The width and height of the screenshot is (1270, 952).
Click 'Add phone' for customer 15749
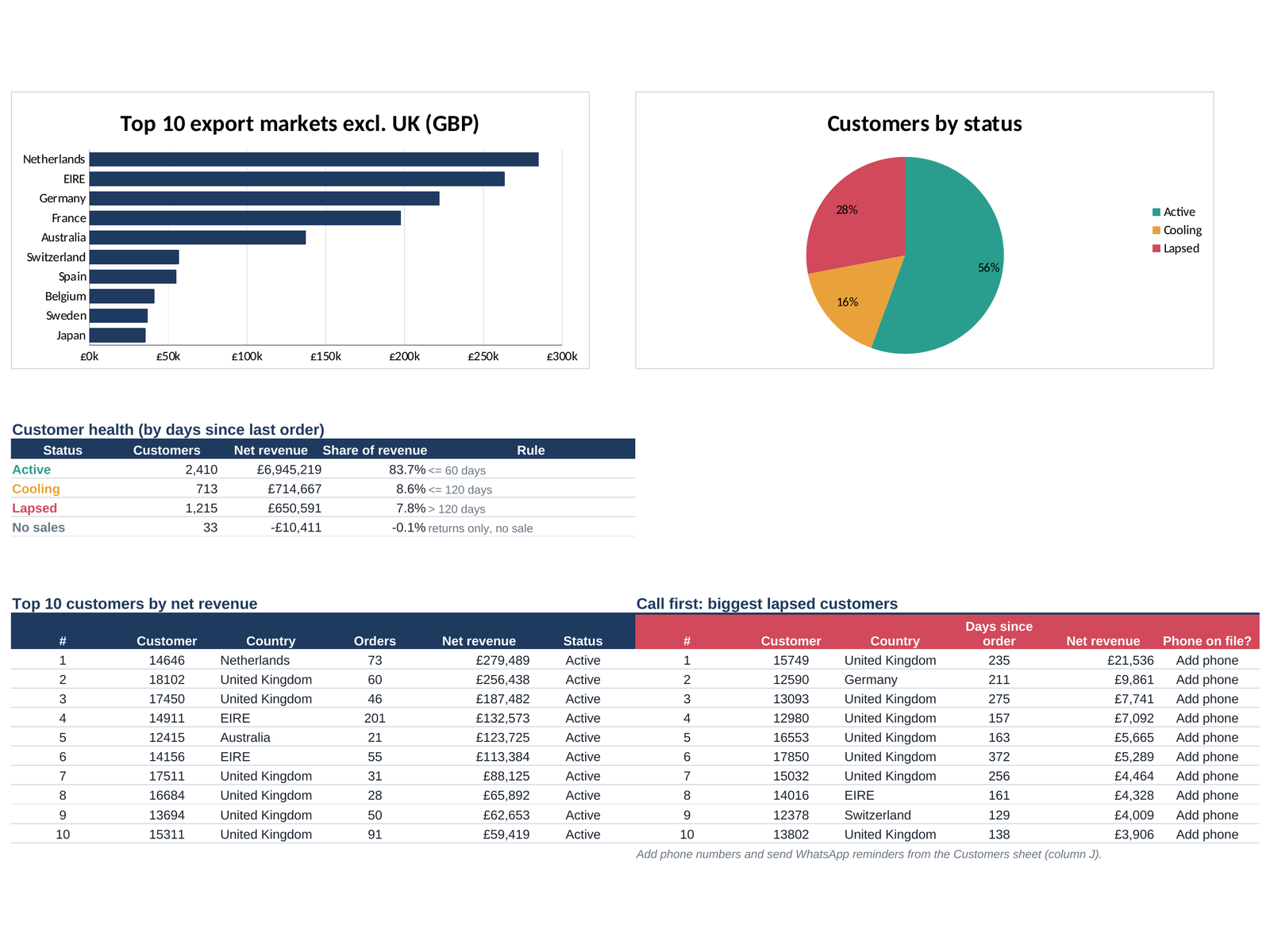tap(1206, 660)
